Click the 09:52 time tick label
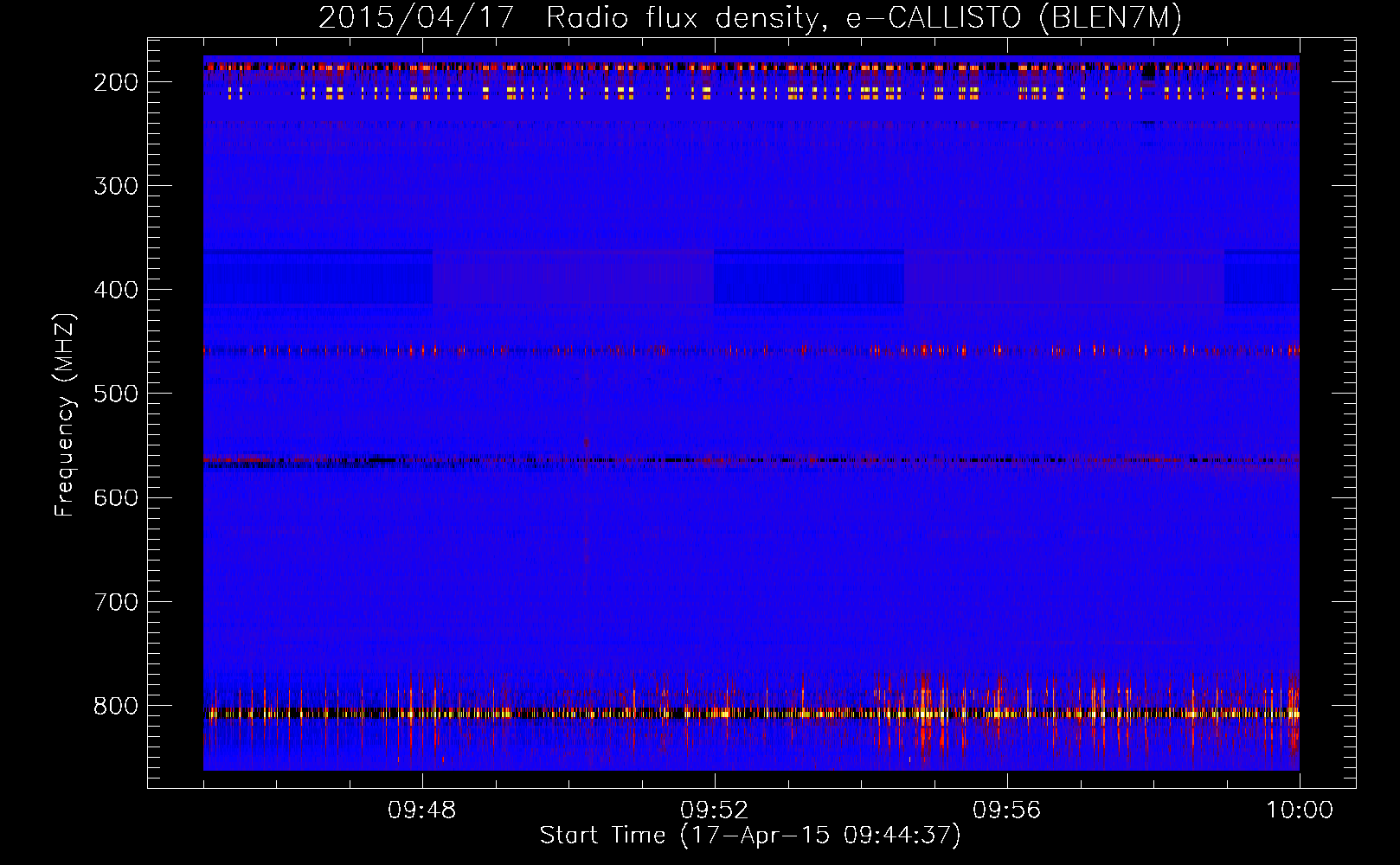 click(715, 811)
